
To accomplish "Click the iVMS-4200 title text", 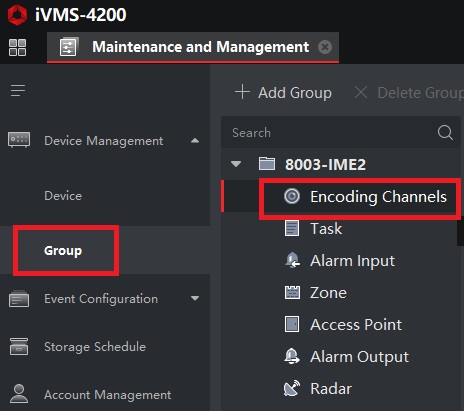I will coord(81,15).
